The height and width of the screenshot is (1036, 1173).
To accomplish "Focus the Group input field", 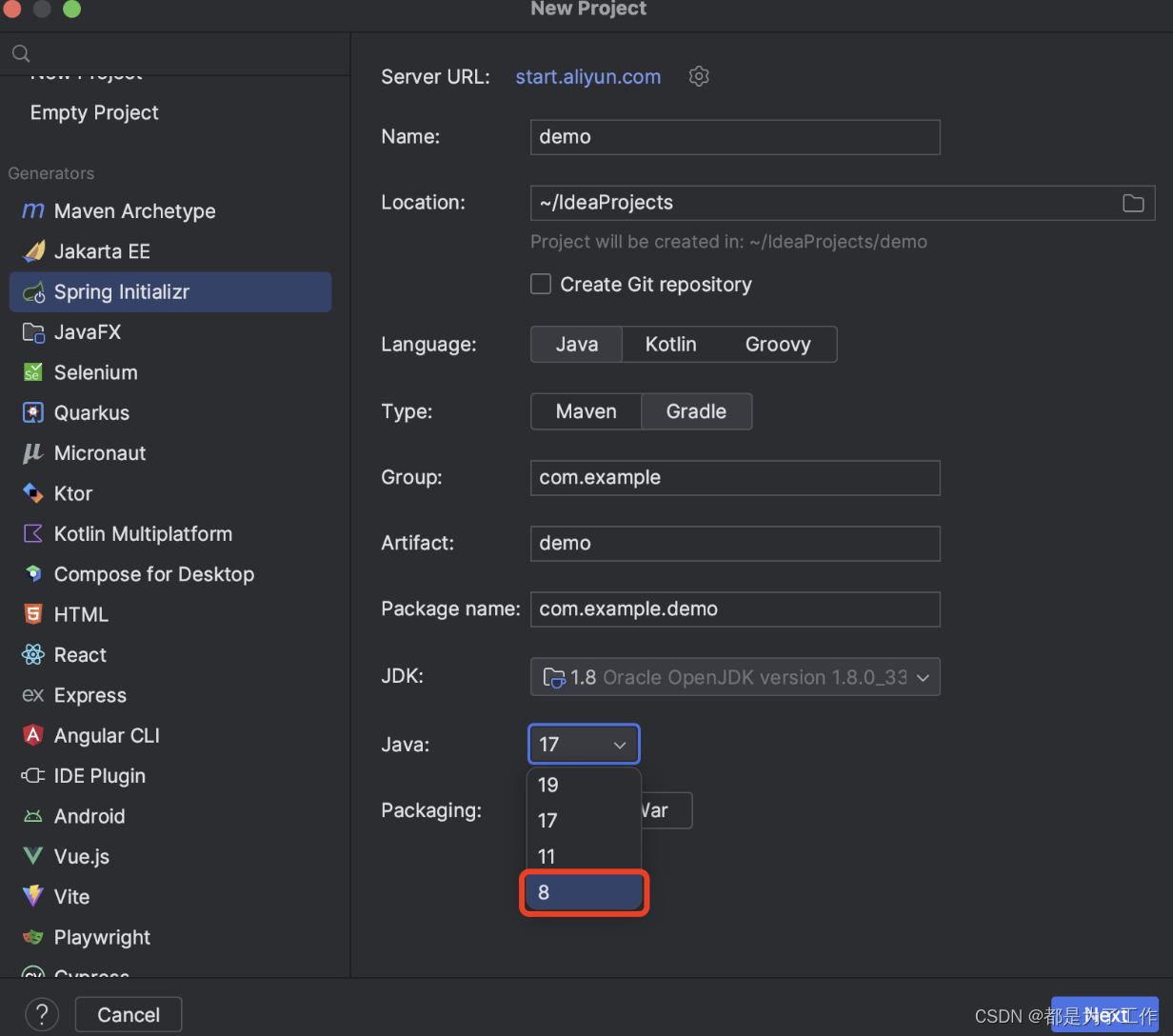I will tap(735, 478).
